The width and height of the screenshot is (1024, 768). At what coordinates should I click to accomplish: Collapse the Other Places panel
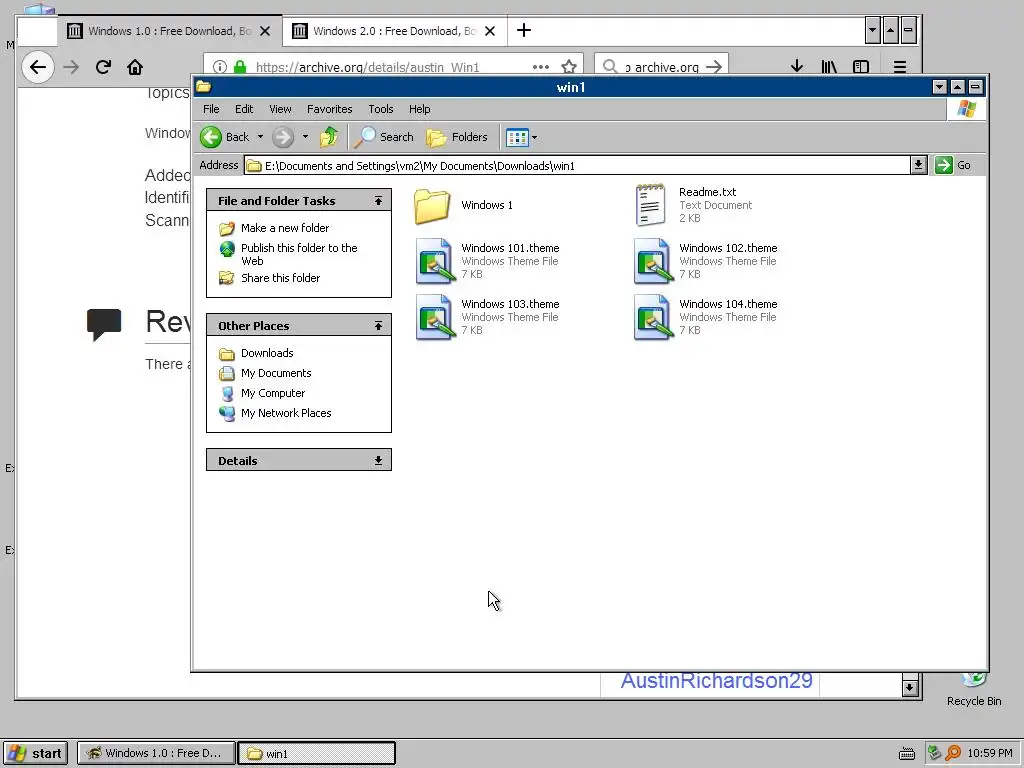(378, 325)
